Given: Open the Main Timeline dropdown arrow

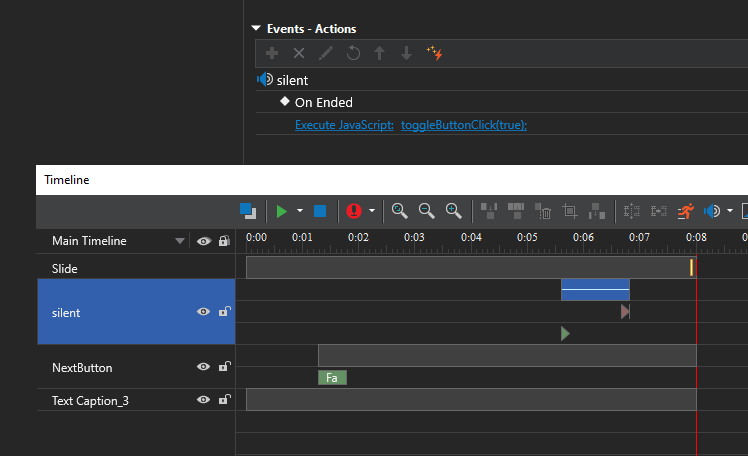Looking at the screenshot, I should pos(180,241).
